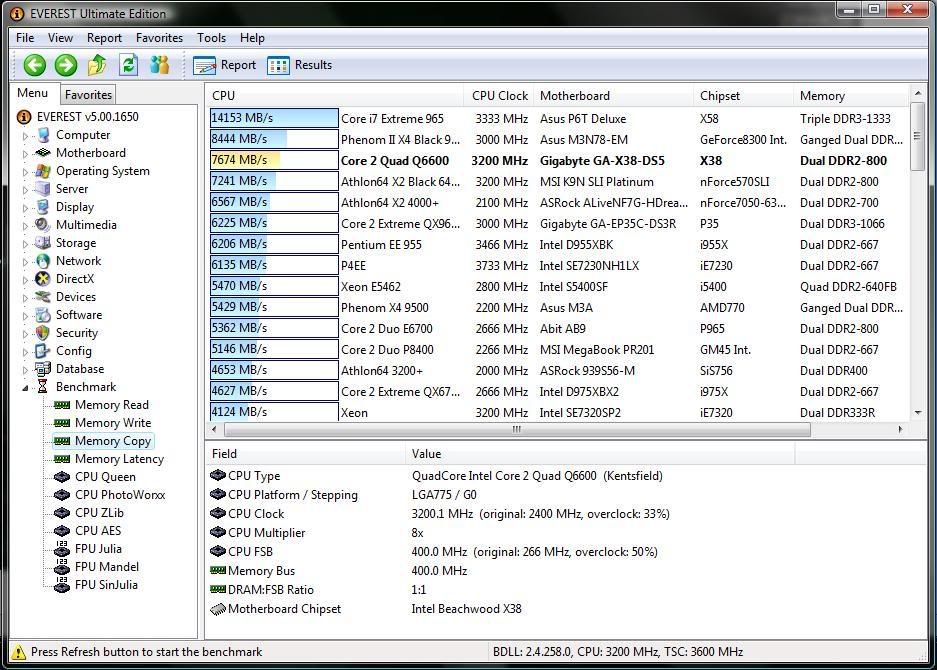The image size is (937, 670).
Task: Click the results list scroll down arrow
Action: (918, 413)
